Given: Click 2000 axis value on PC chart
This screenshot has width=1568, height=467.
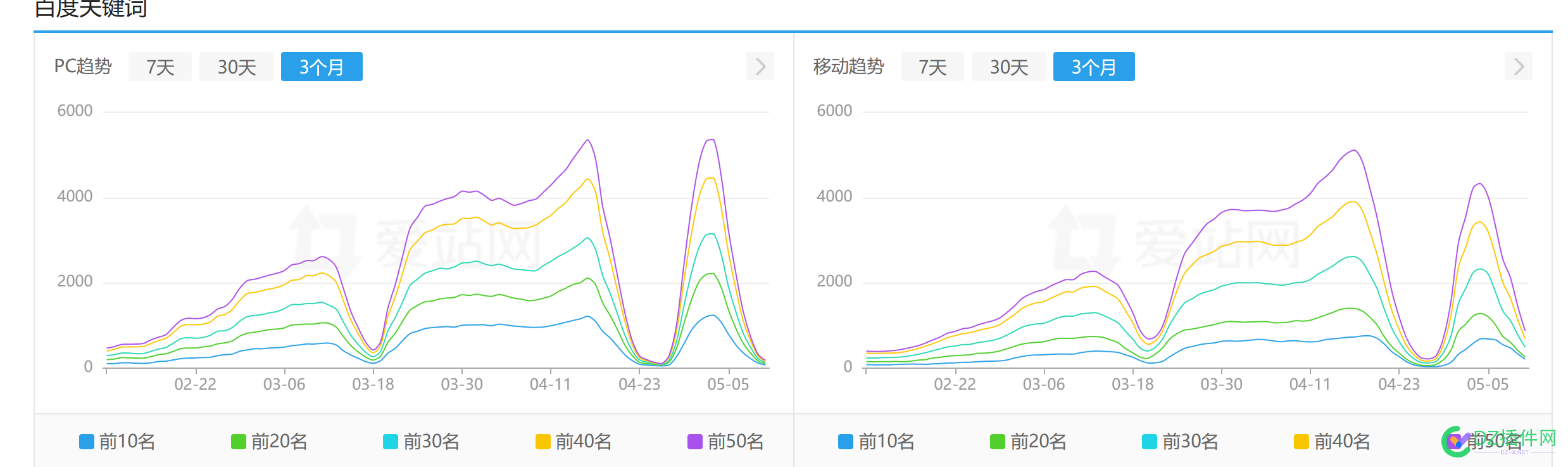Looking at the screenshot, I should click(x=75, y=281).
